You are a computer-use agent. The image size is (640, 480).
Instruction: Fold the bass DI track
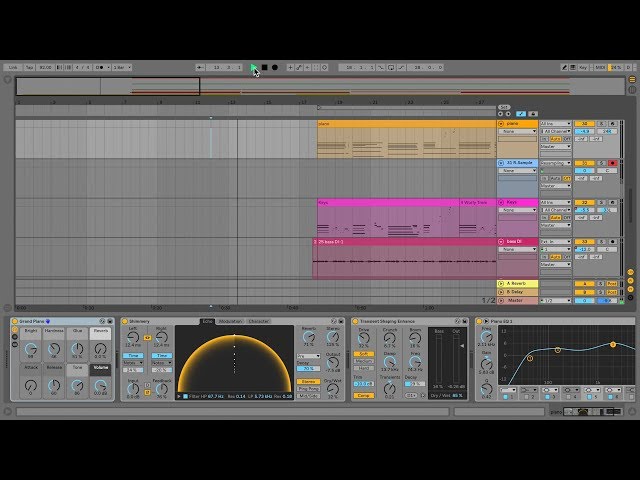(x=501, y=242)
